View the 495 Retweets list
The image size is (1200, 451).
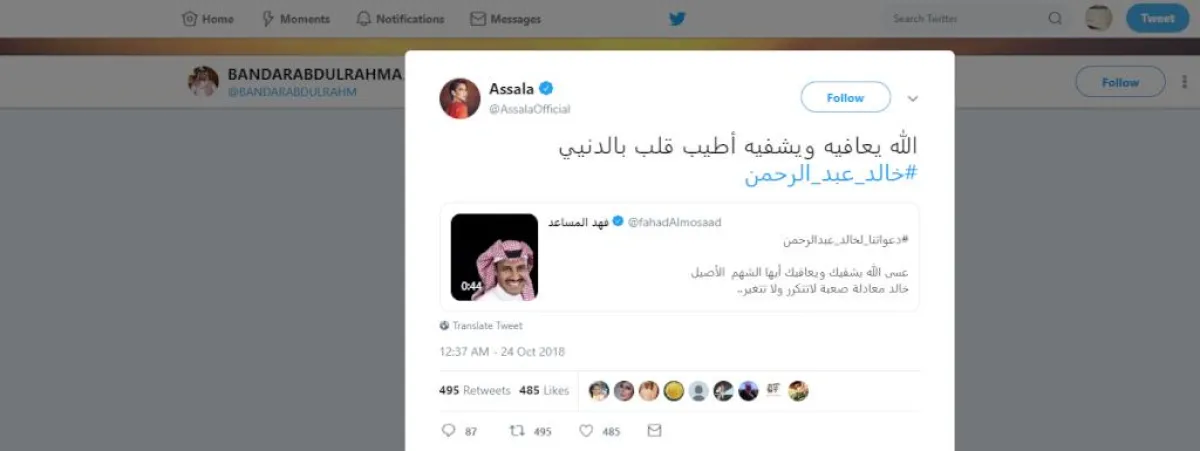click(x=474, y=390)
